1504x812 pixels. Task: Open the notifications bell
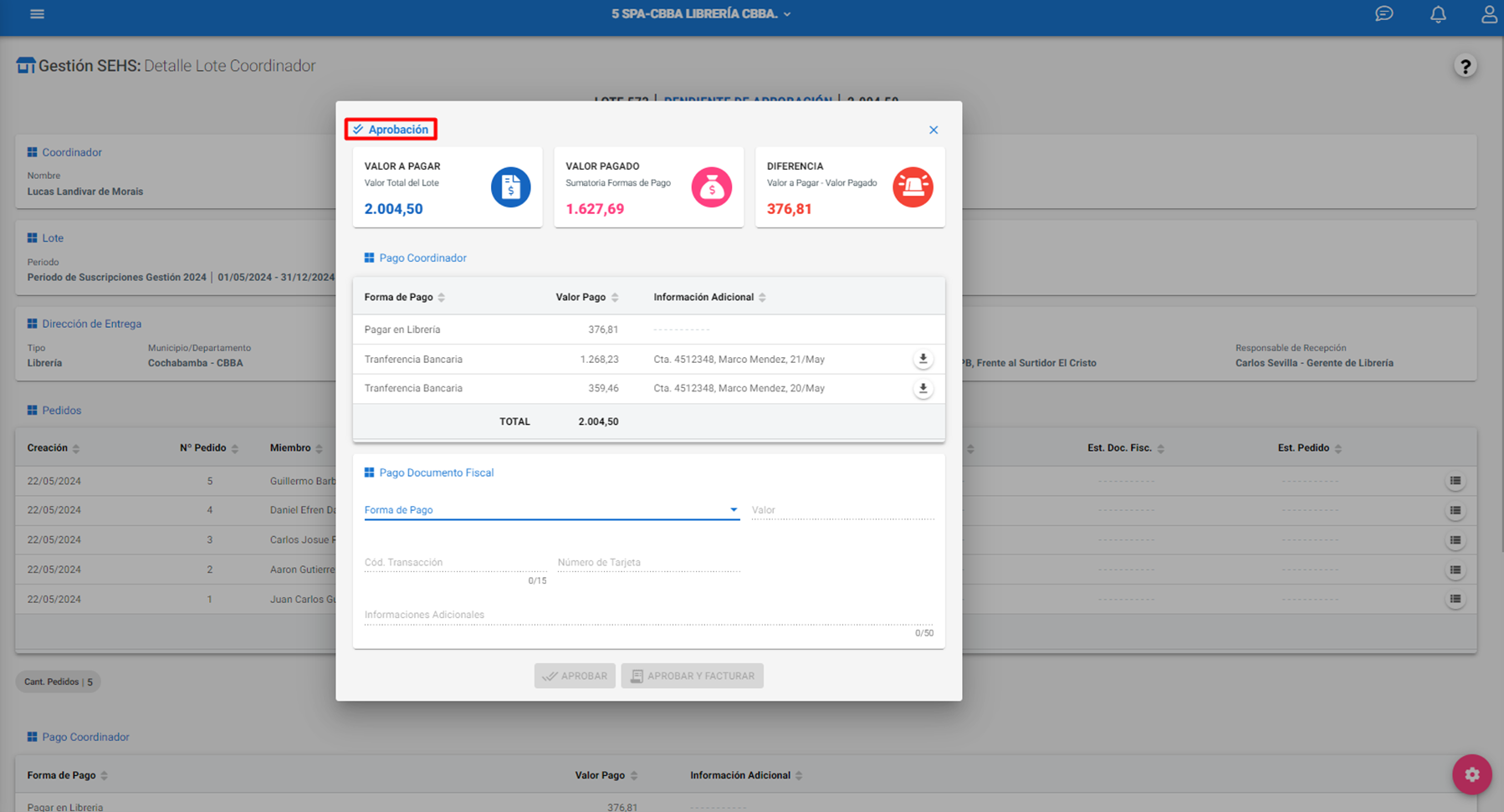point(1438,14)
